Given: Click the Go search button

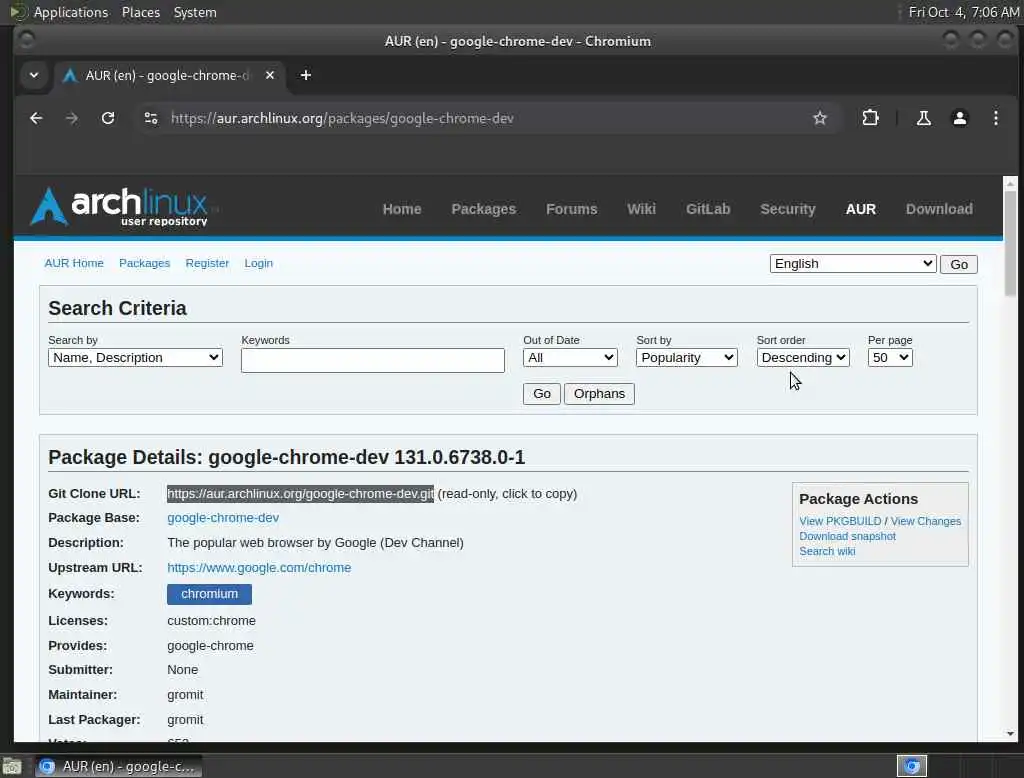Looking at the screenshot, I should (x=541, y=393).
